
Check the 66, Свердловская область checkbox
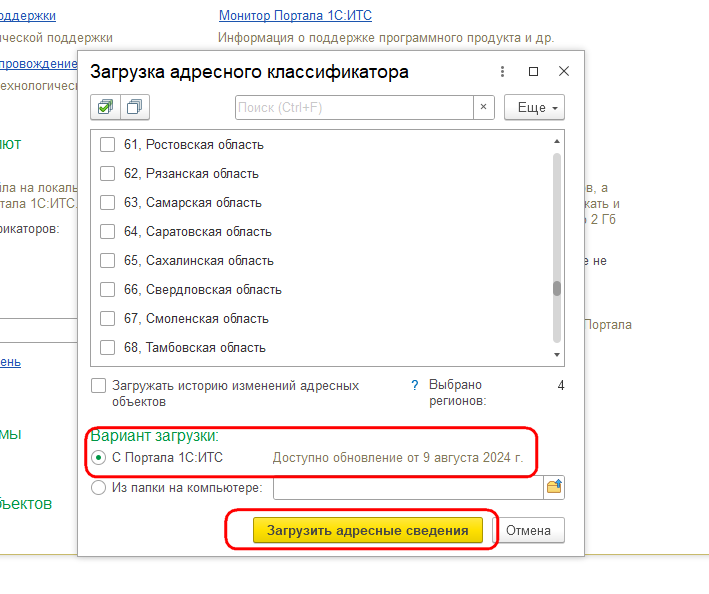point(107,289)
